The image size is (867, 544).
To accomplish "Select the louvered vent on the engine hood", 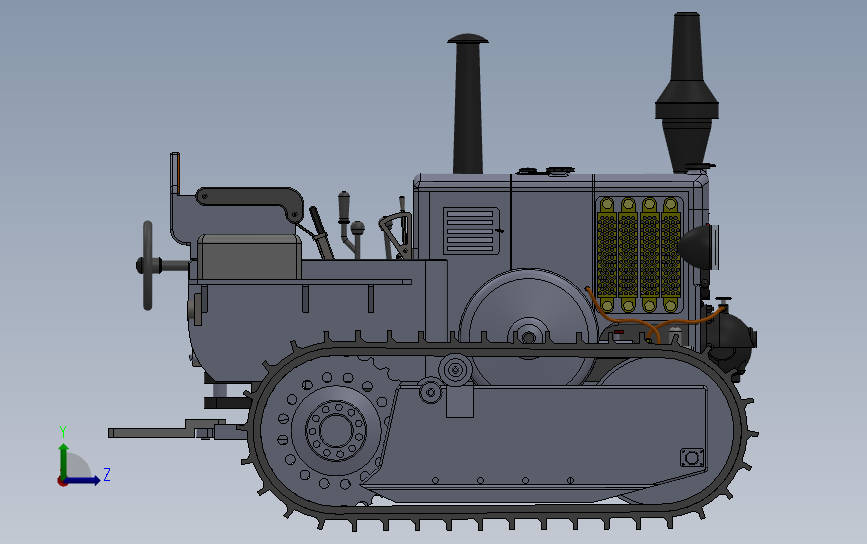I will click(471, 231).
